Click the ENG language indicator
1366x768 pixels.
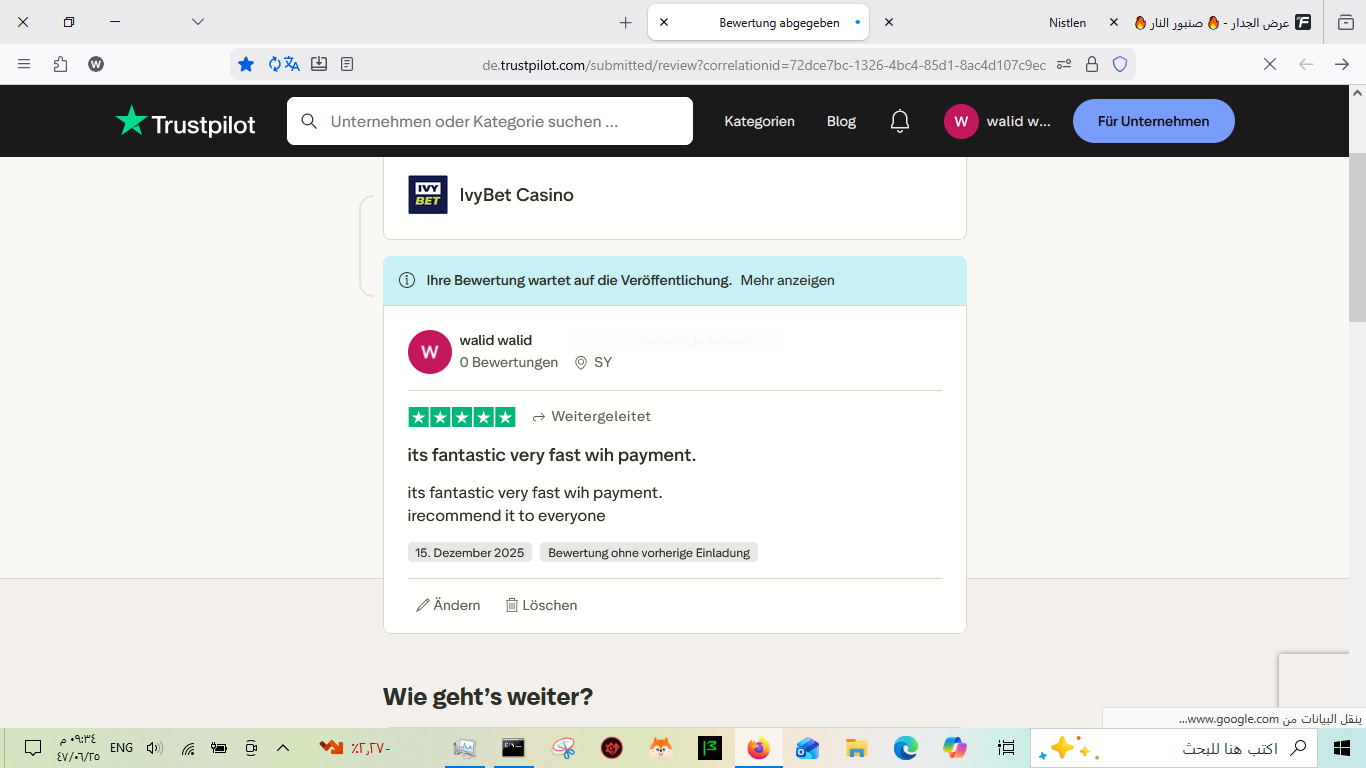coord(122,748)
